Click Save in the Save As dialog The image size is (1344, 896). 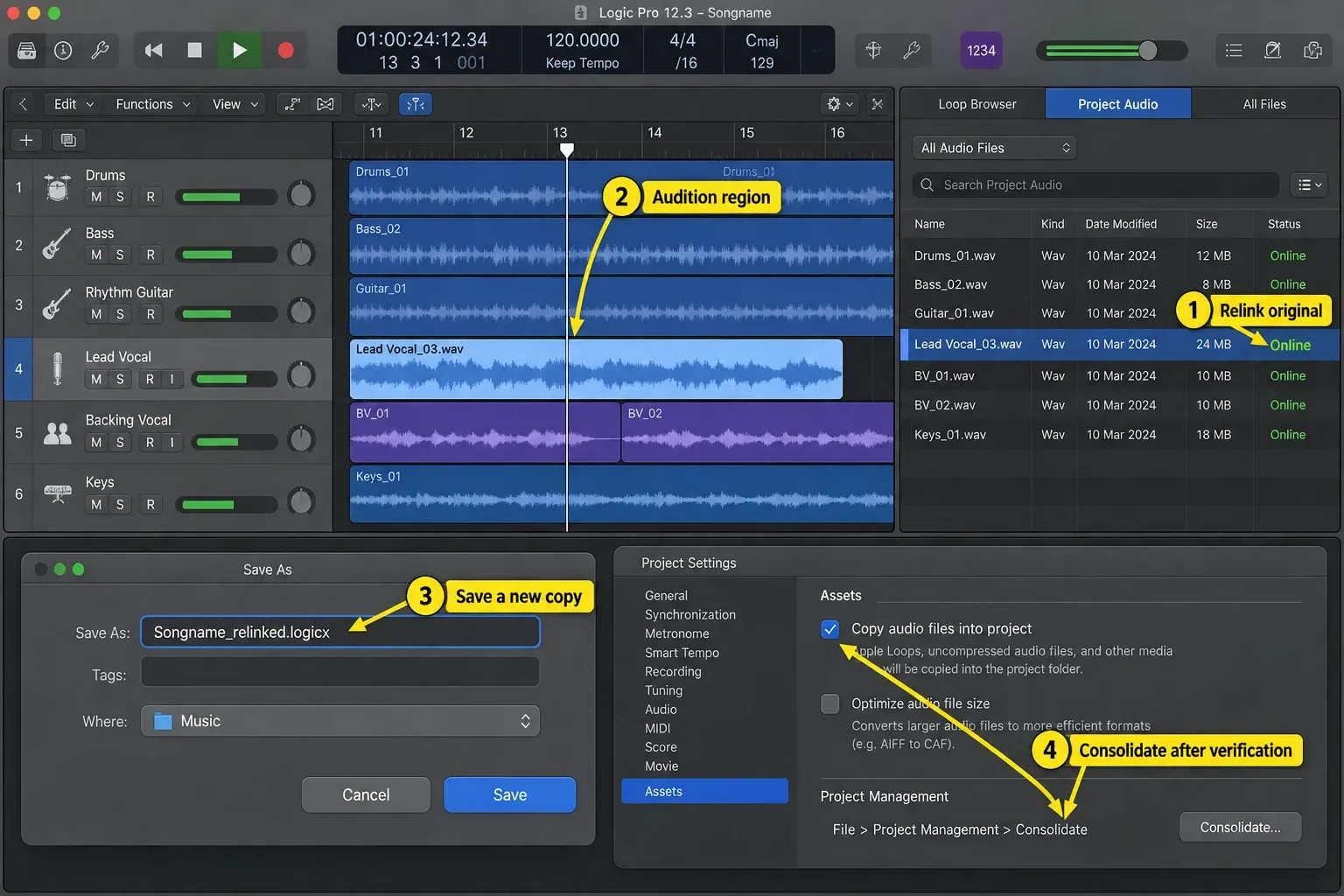[510, 794]
